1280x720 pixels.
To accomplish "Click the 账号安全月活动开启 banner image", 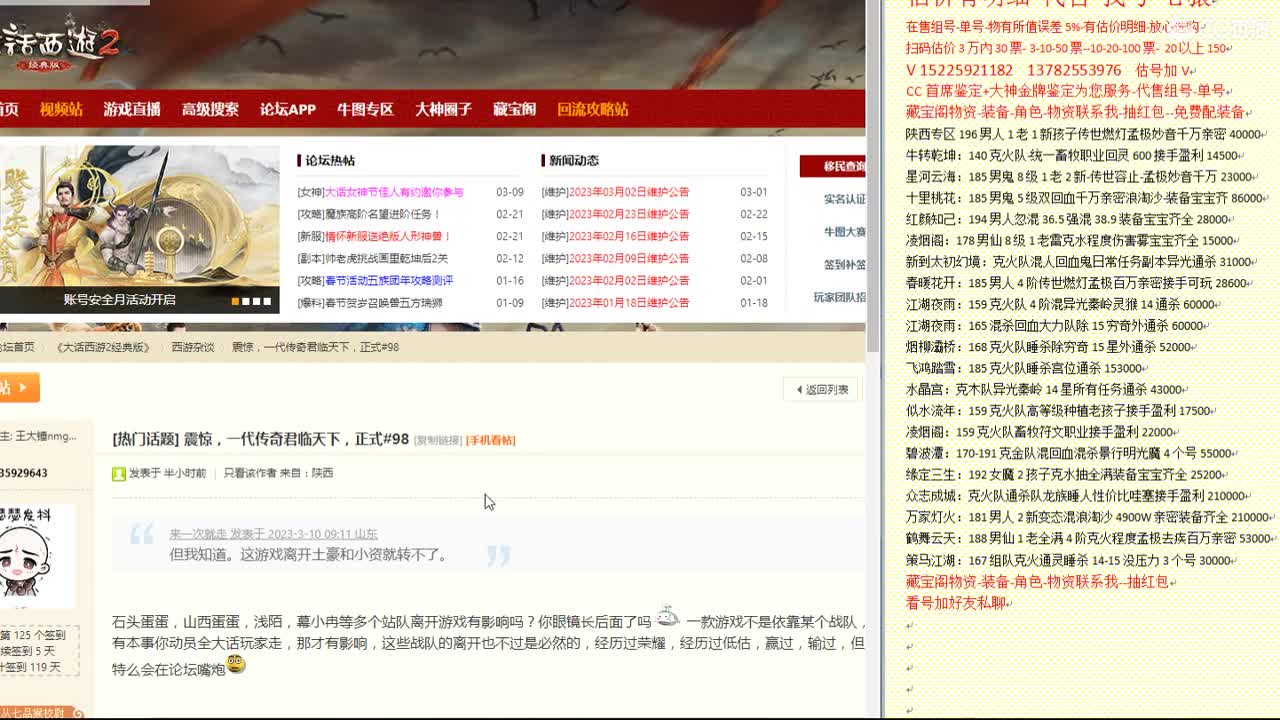I will click(140, 229).
